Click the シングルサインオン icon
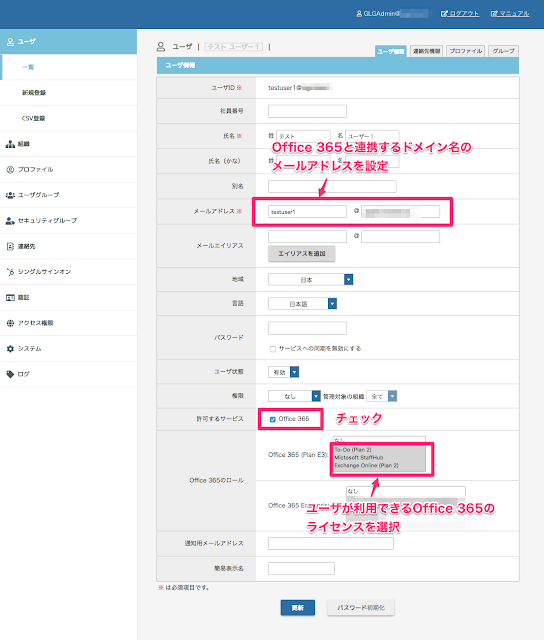The height and width of the screenshot is (640, 544). tap(10, 272)
